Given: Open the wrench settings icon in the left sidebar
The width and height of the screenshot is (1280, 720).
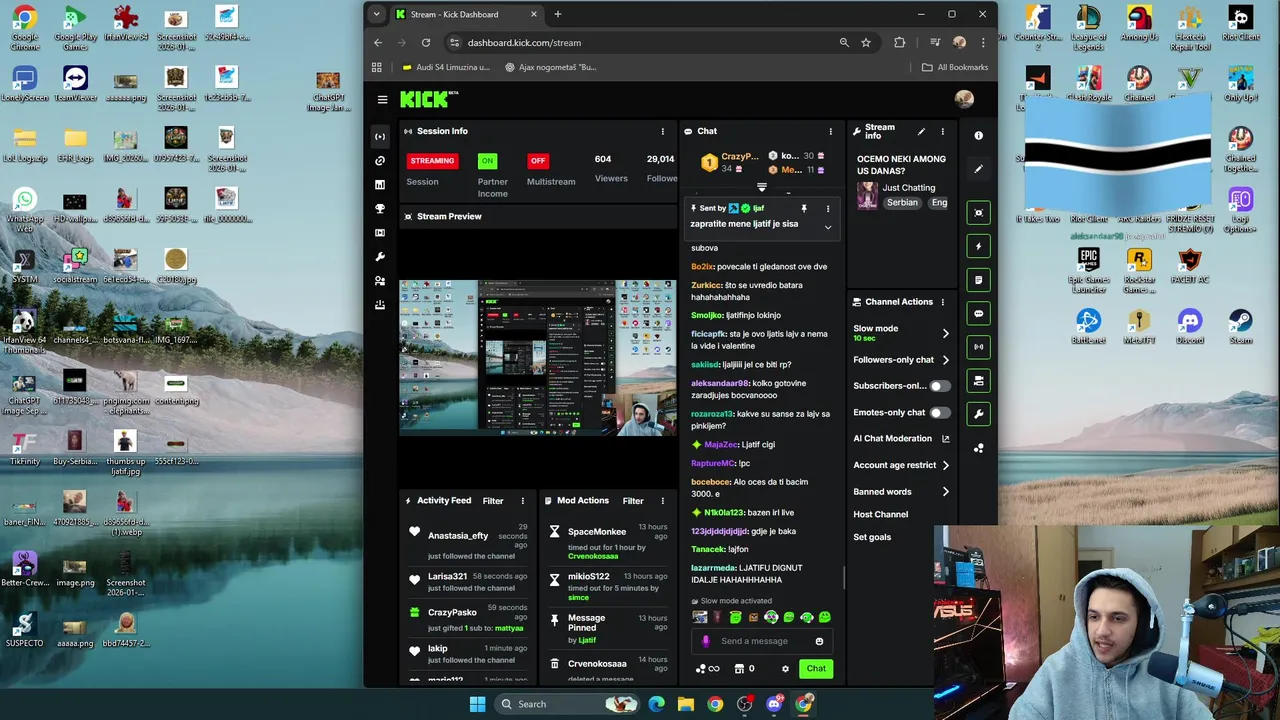Looking at the screenshot, I should click(x=380, y=257).
